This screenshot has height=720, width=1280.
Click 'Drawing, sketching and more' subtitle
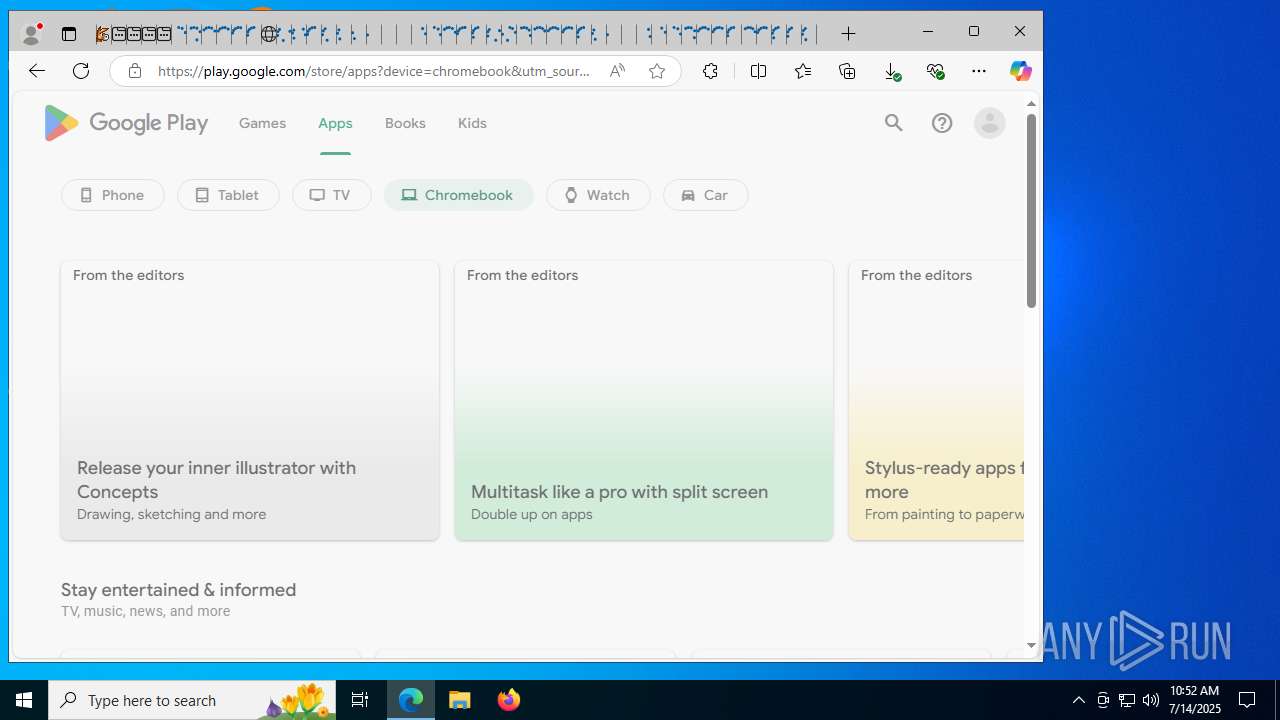click(171, 514)
